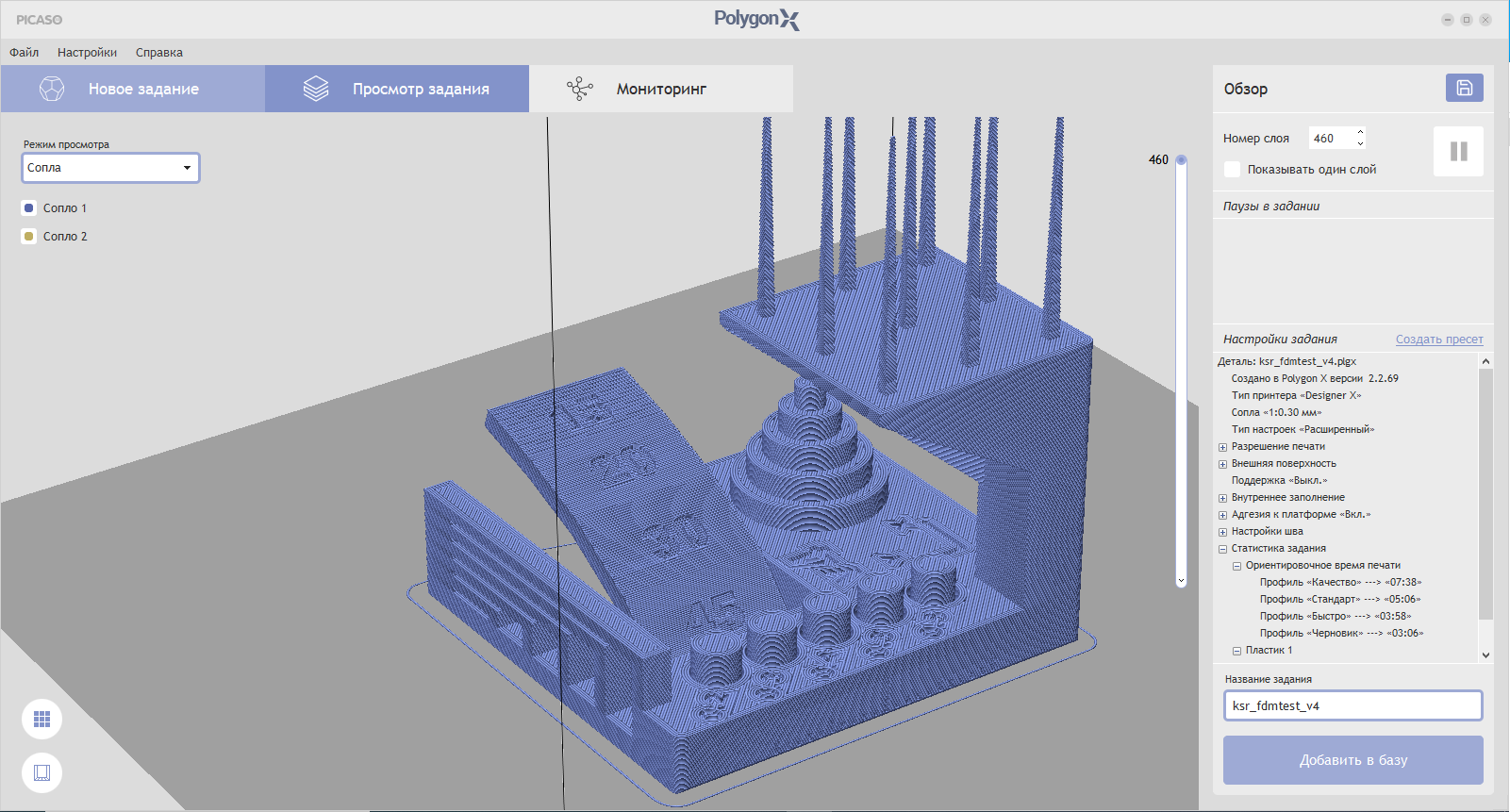Open the Справка menu

tap(159, 53)
